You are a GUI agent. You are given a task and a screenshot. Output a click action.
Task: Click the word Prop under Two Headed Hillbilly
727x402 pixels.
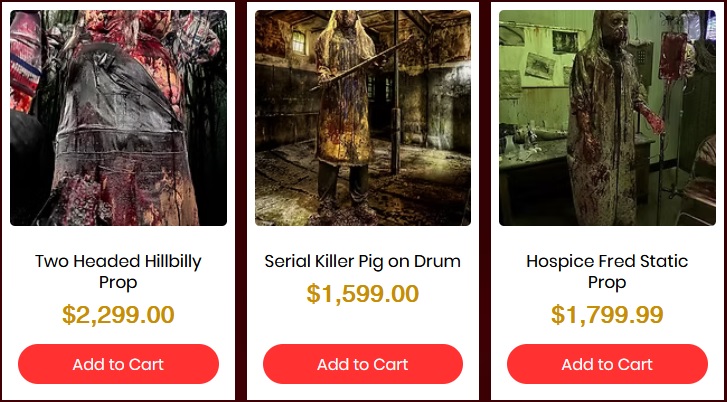(x=118, y=282)
